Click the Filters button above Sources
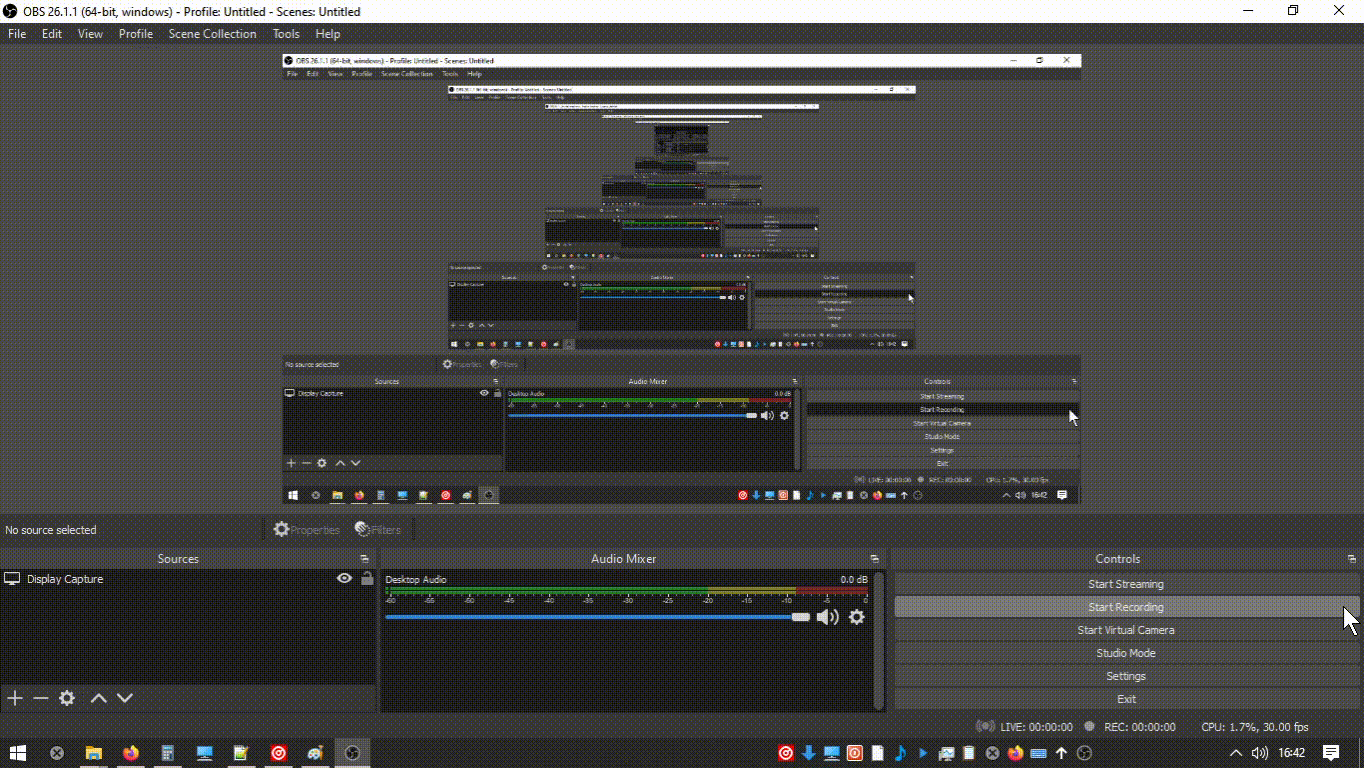This screenshot has width=1364, height=768. 378,530
